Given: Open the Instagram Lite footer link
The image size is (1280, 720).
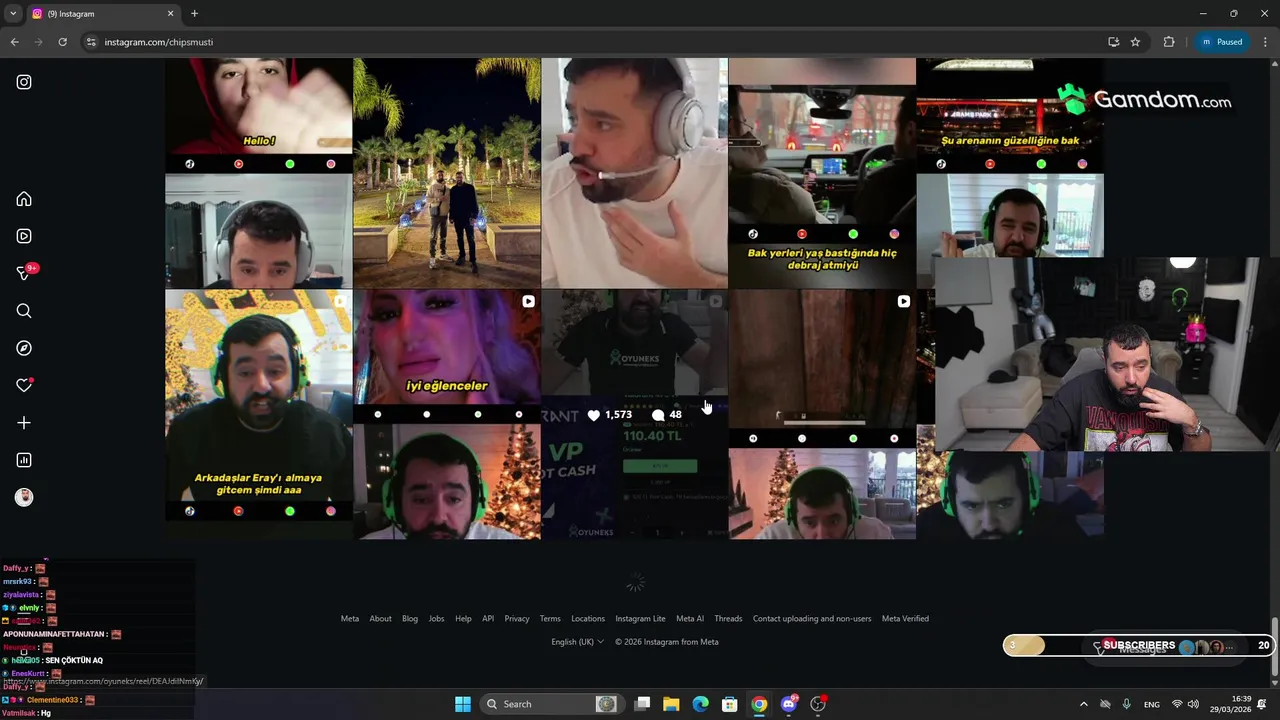Looking at the screenshot, I should point(640,618).
